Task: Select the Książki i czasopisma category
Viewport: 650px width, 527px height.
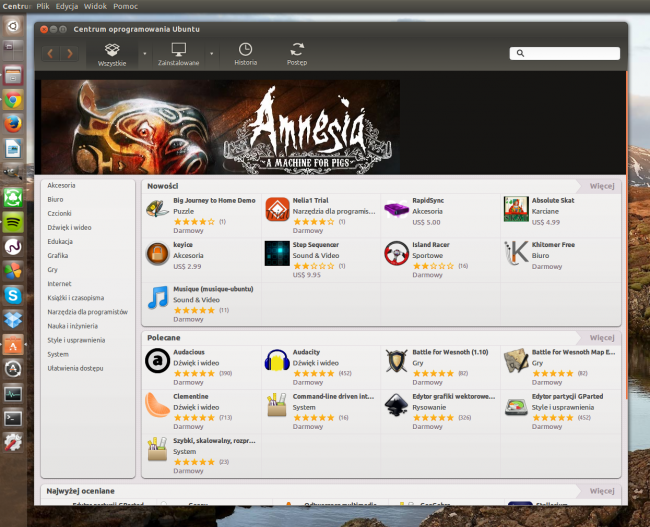Action: (75, 298)
